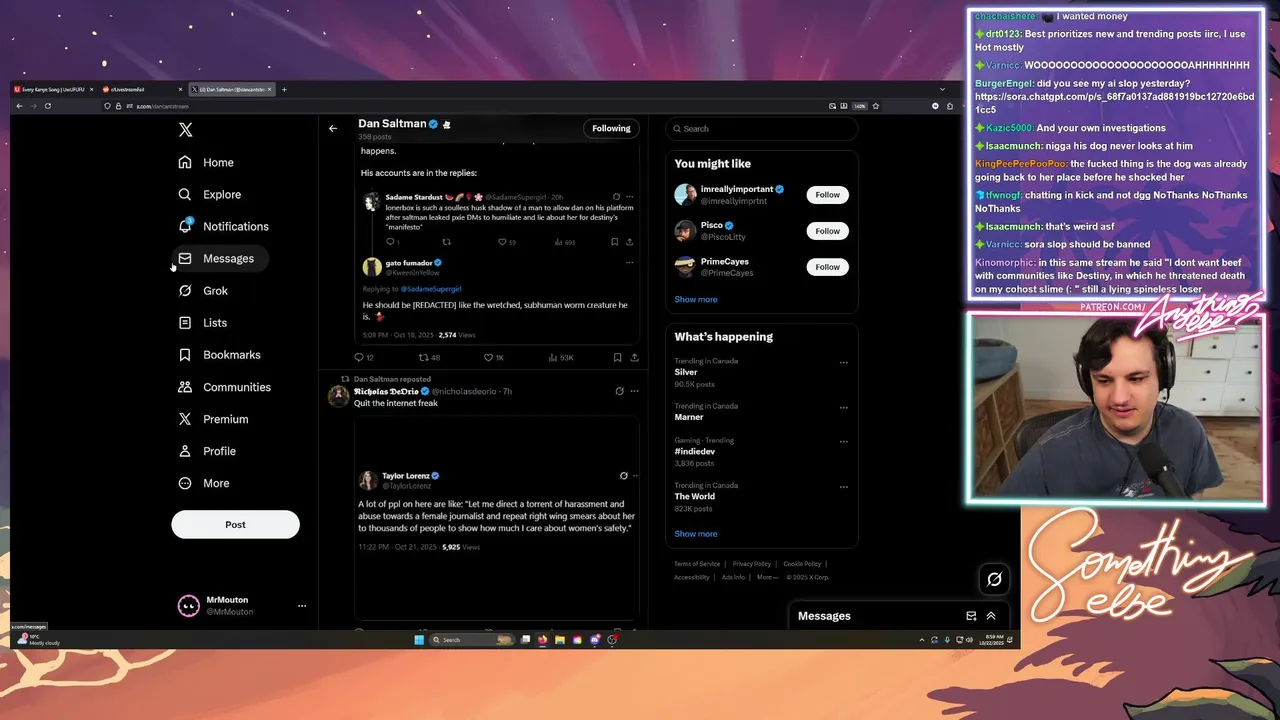Open the Explore page
1280x720 pixels.
pyautogui.click(x=210, y=194)
